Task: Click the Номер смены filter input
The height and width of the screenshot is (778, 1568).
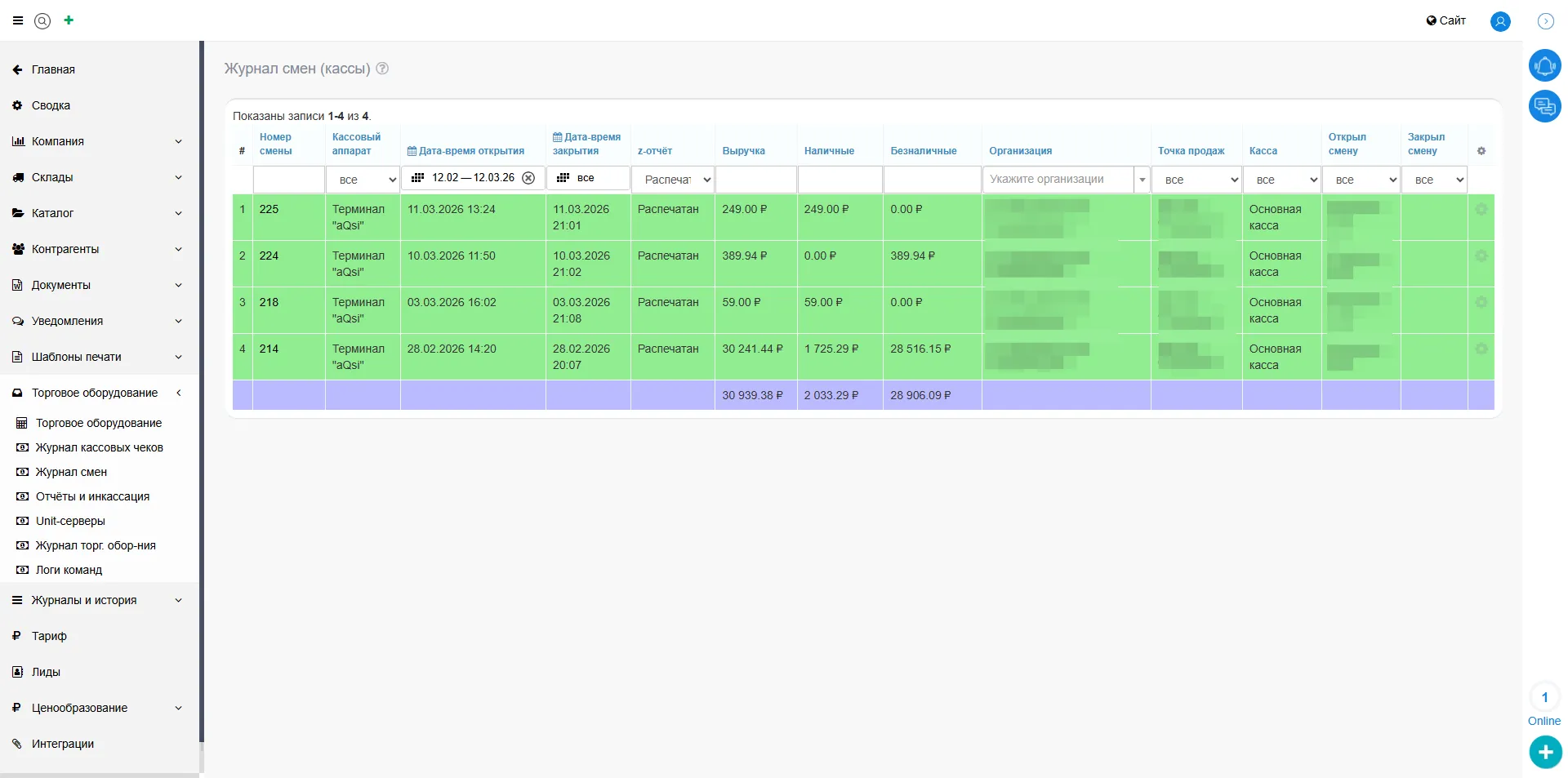Action: coord(288,180)
